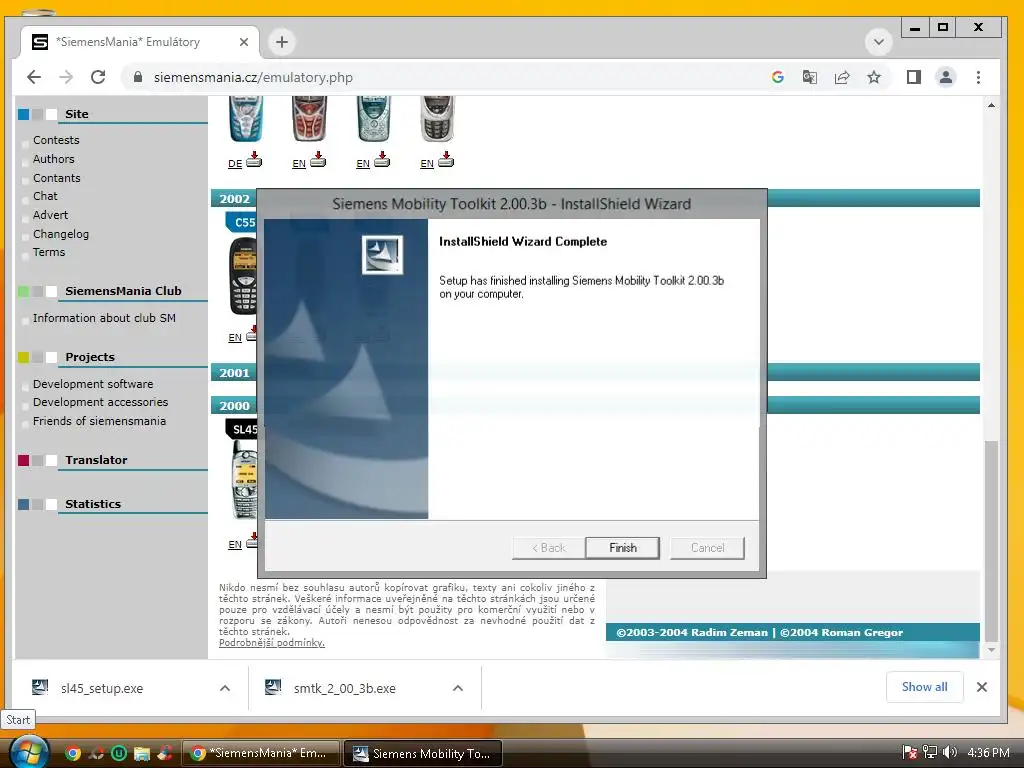Click EN link under SL45 phone
Viewport: 1024px width, 768px height.
235,545
